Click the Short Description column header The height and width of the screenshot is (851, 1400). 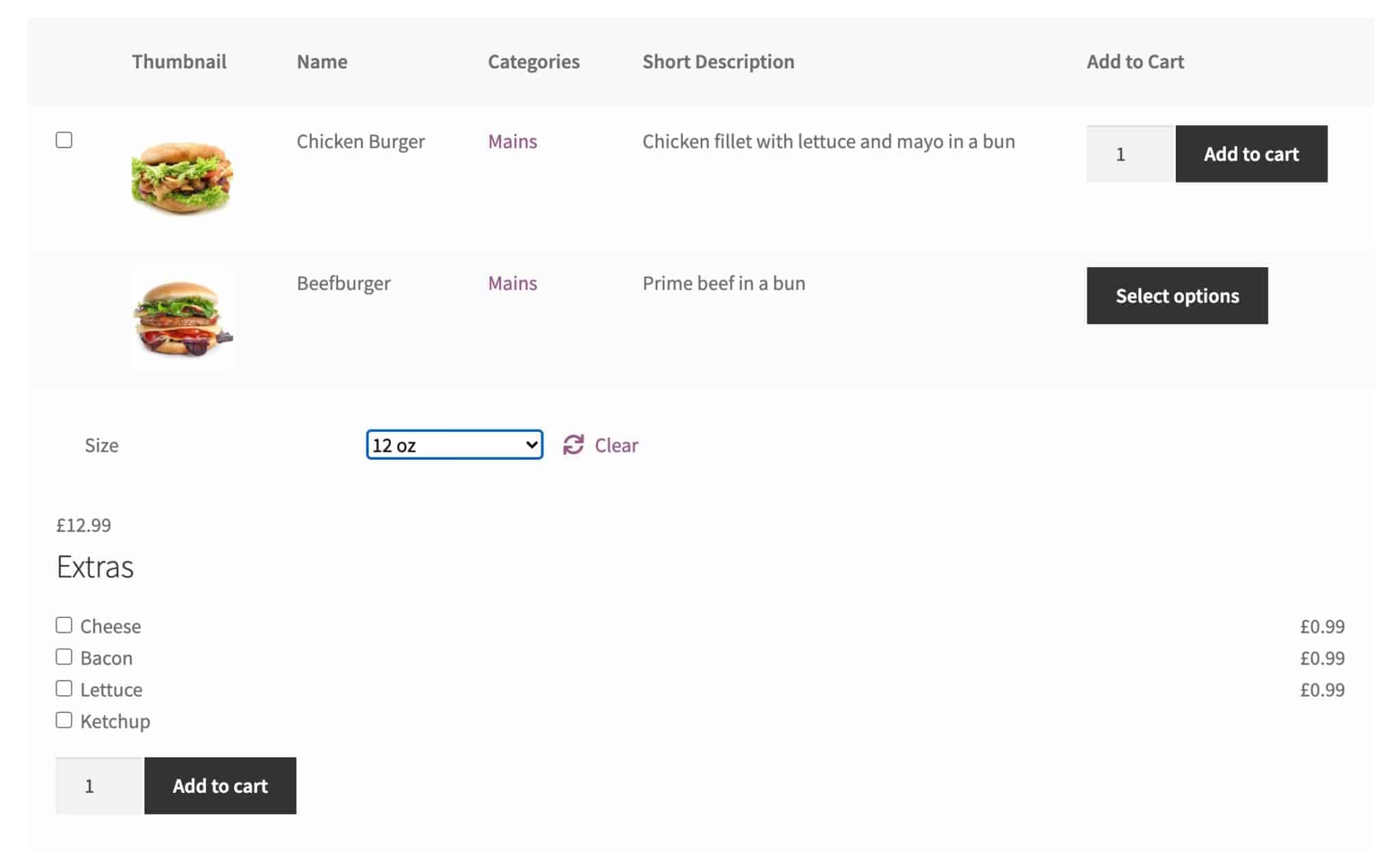pyautogui.click(x=718, y=61)
